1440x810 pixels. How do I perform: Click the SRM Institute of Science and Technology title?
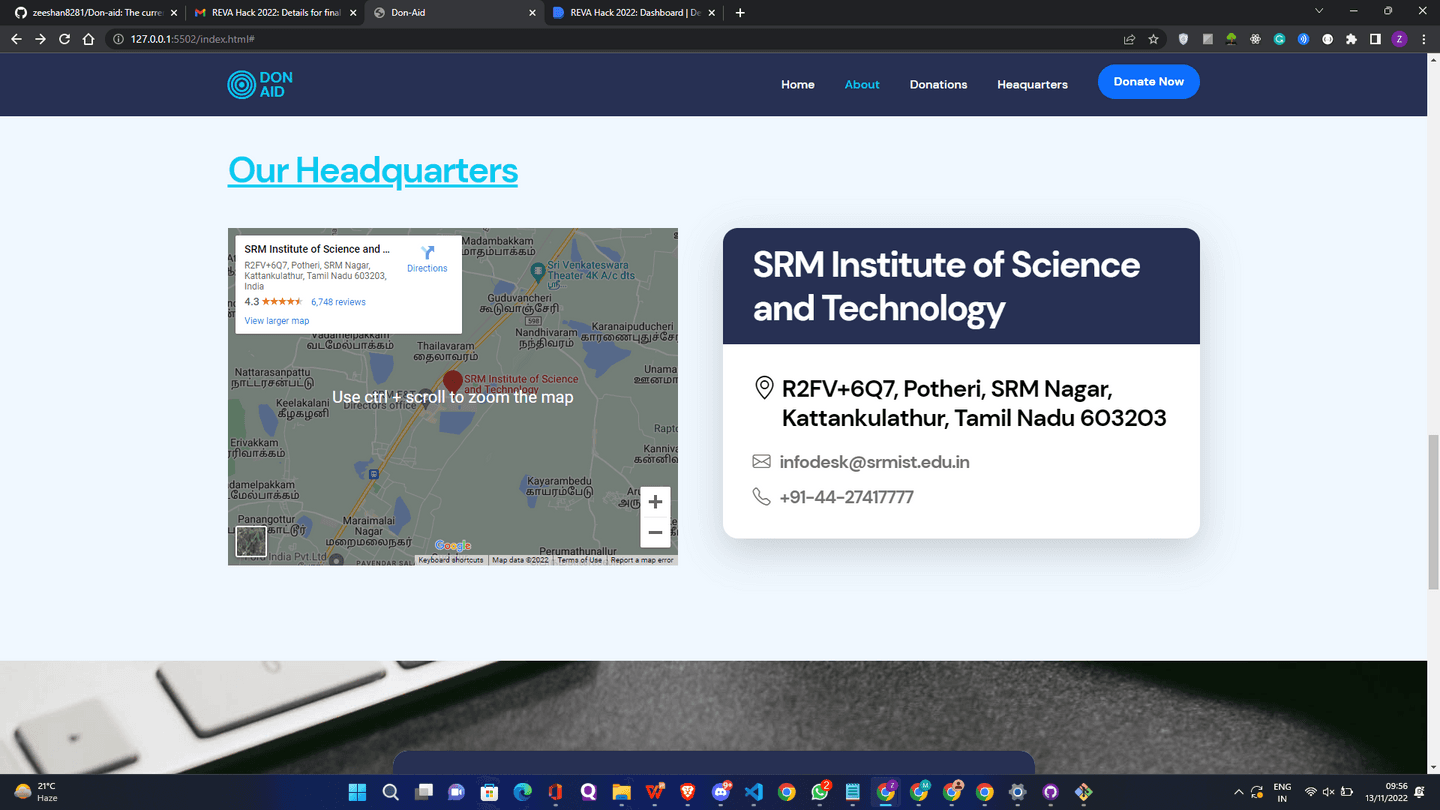pos(946,286)
